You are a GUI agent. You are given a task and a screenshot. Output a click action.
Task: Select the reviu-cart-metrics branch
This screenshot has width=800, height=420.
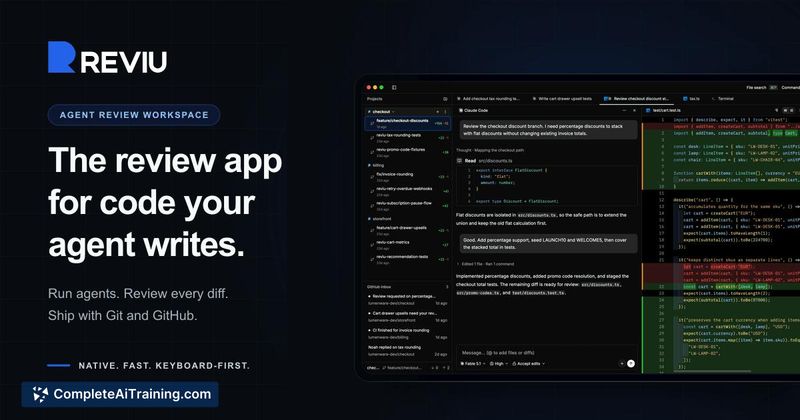click(x=407, y=244)
